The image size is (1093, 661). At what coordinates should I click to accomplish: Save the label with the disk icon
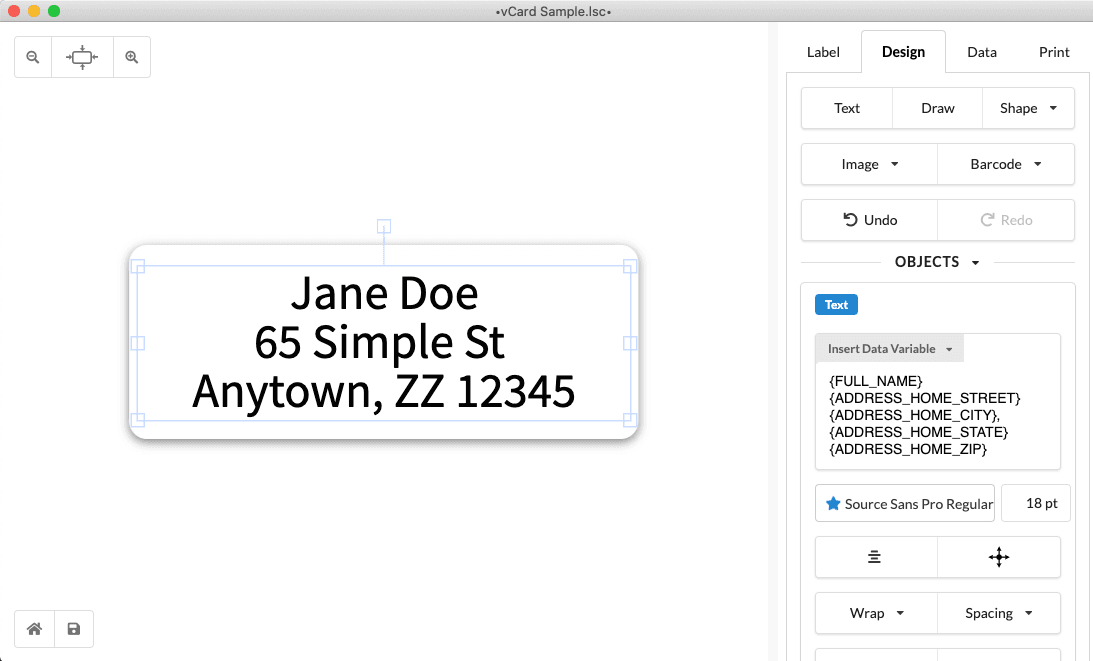(x=73, y=629)
